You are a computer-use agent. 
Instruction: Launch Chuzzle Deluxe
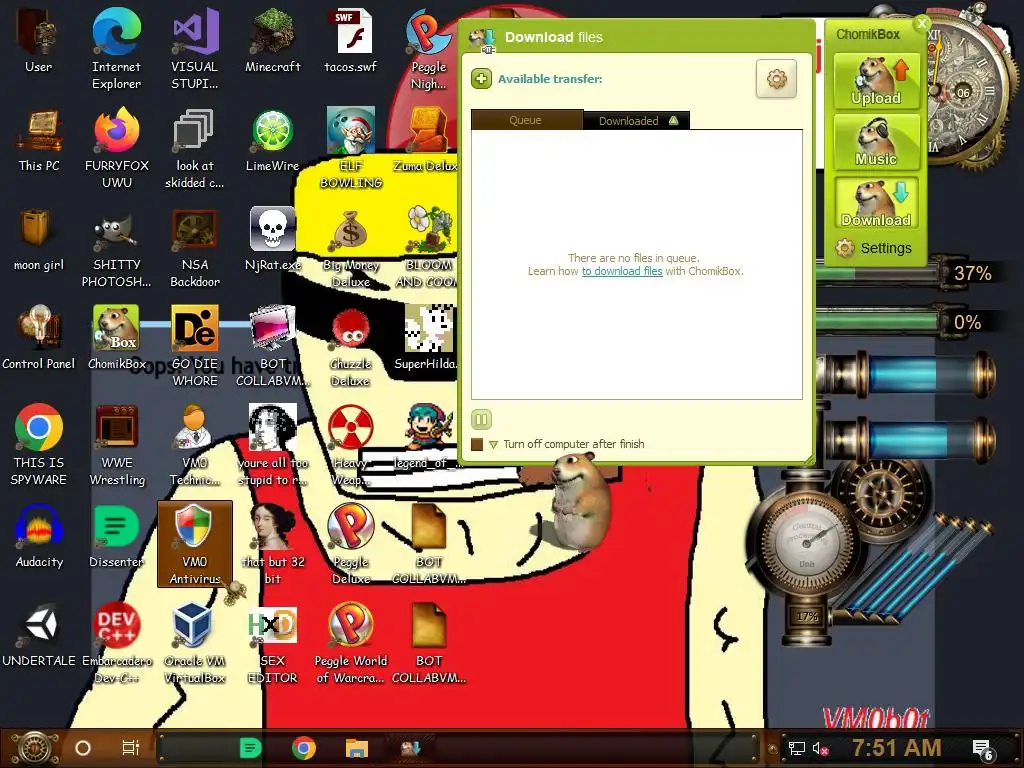(x=351, y=346)
